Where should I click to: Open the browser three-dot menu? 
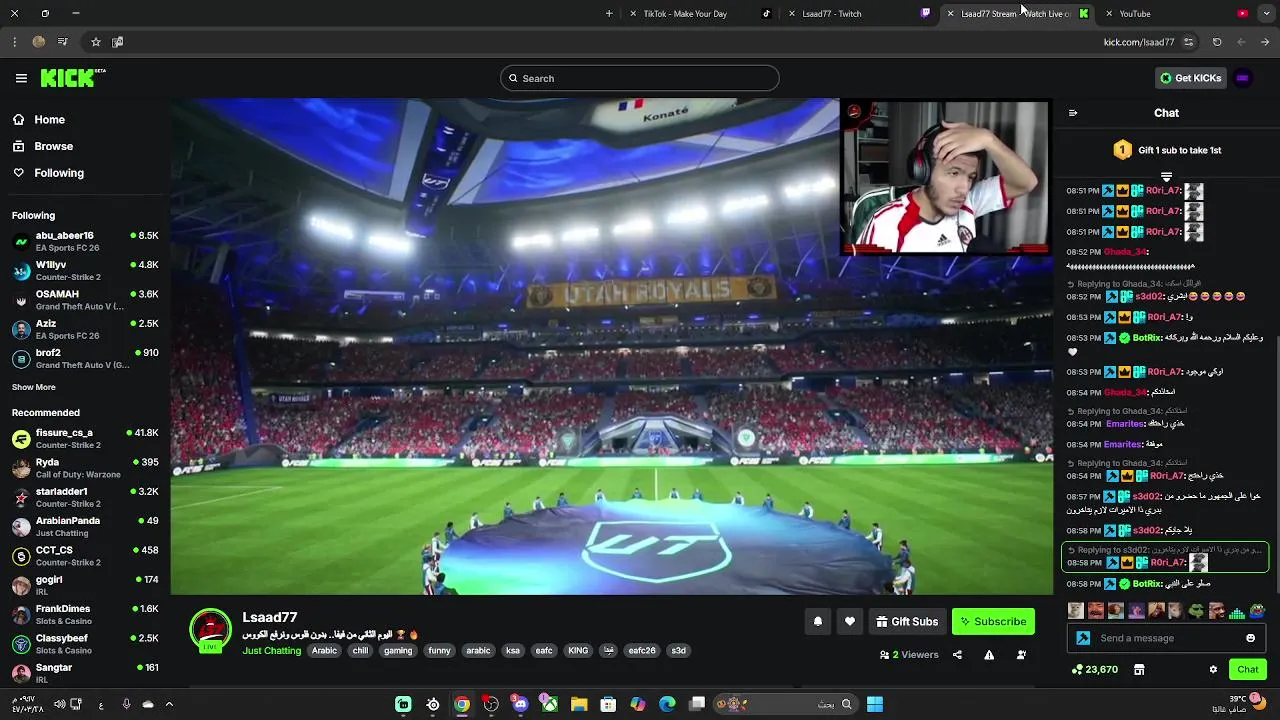[14, 42]
